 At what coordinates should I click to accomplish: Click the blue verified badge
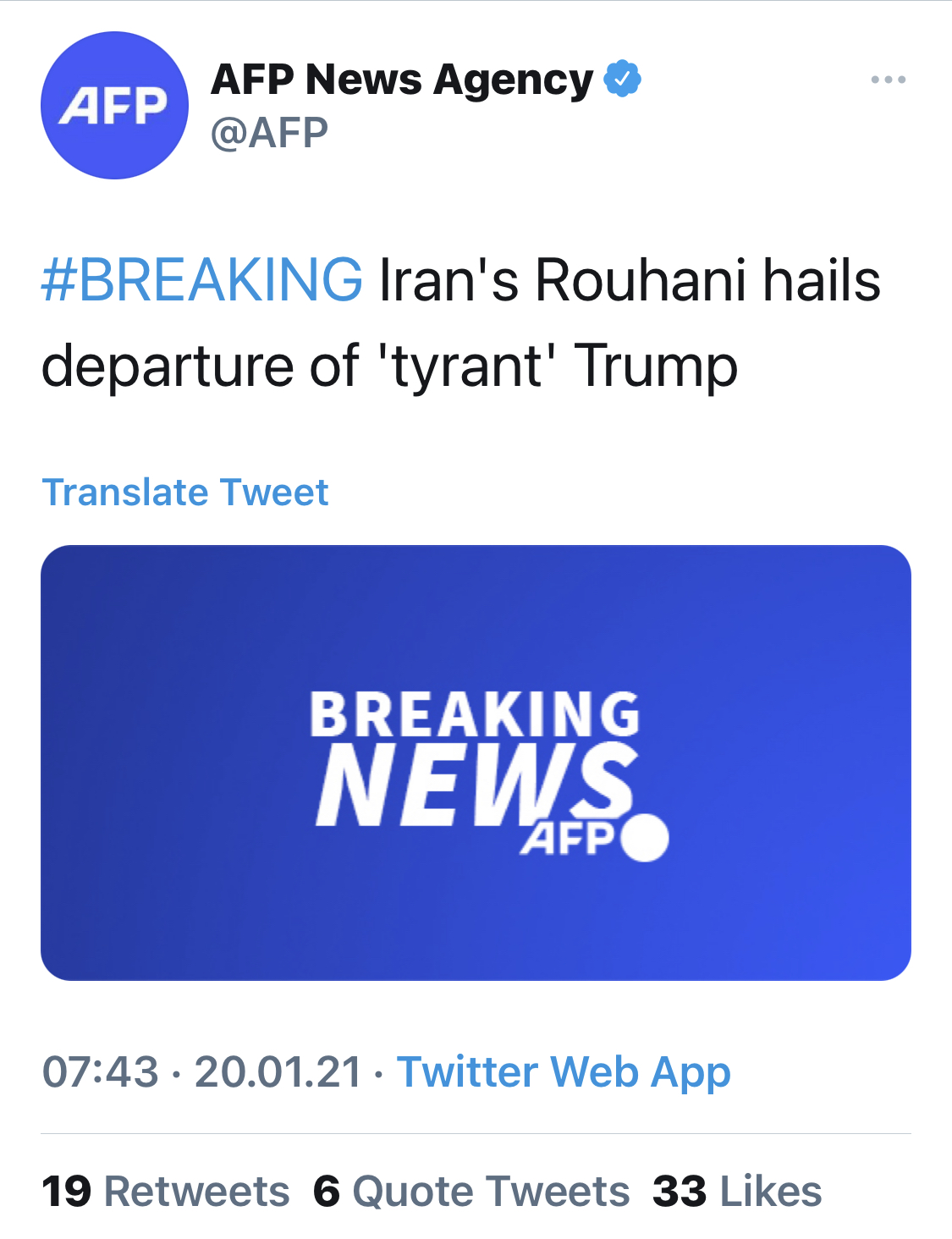[622, 79]
